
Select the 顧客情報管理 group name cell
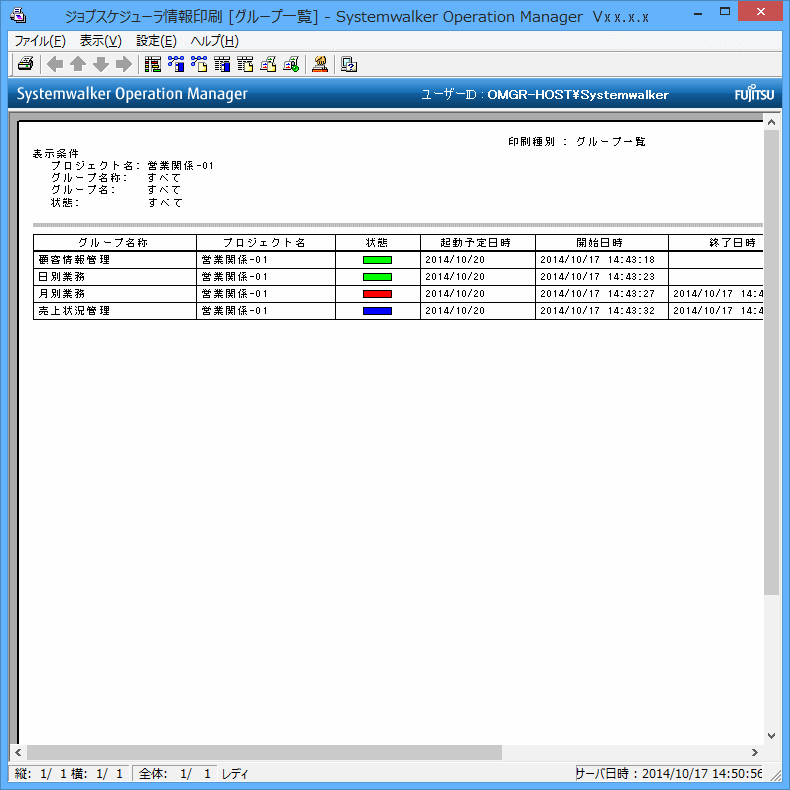tap(114, 260)
